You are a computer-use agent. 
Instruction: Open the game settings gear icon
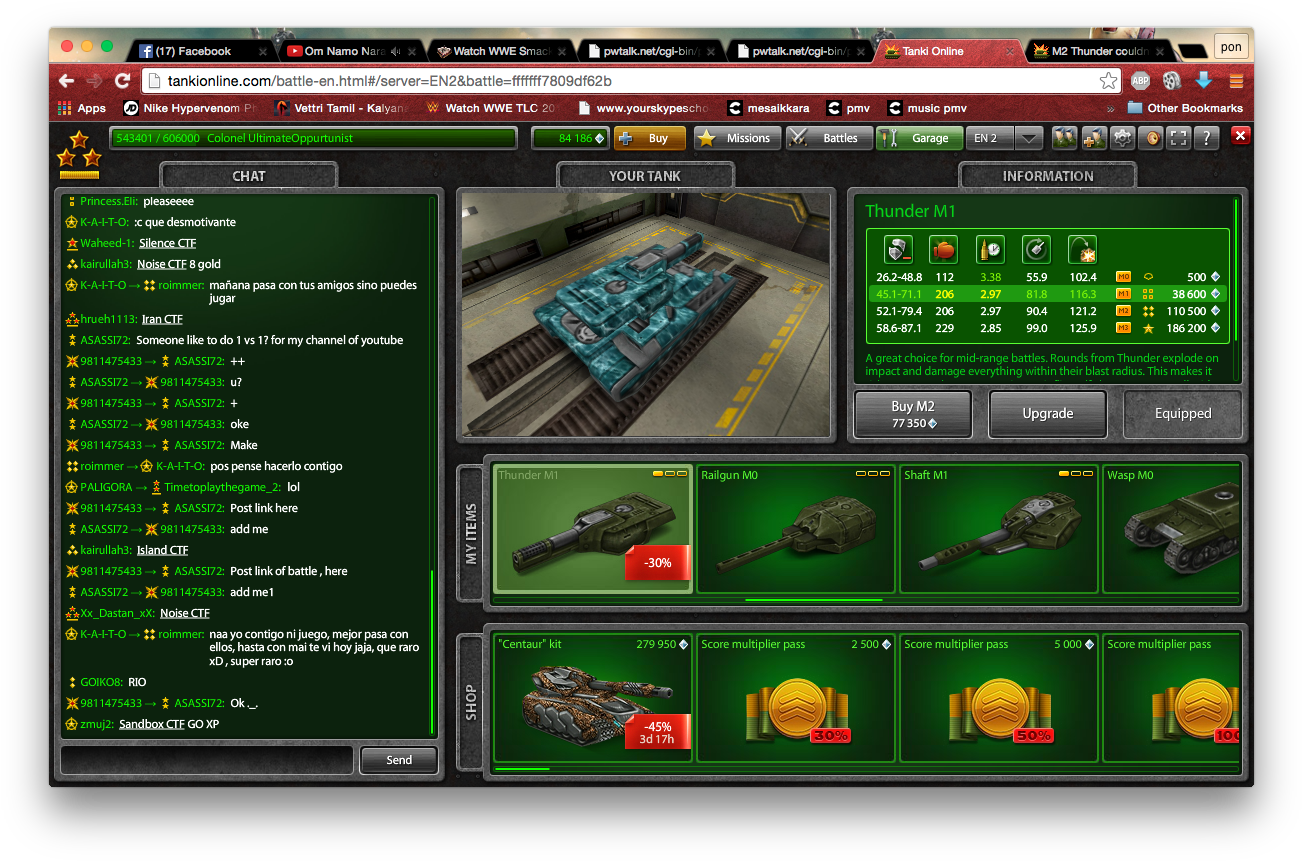pyautogui.click(x=1122, y=137)
